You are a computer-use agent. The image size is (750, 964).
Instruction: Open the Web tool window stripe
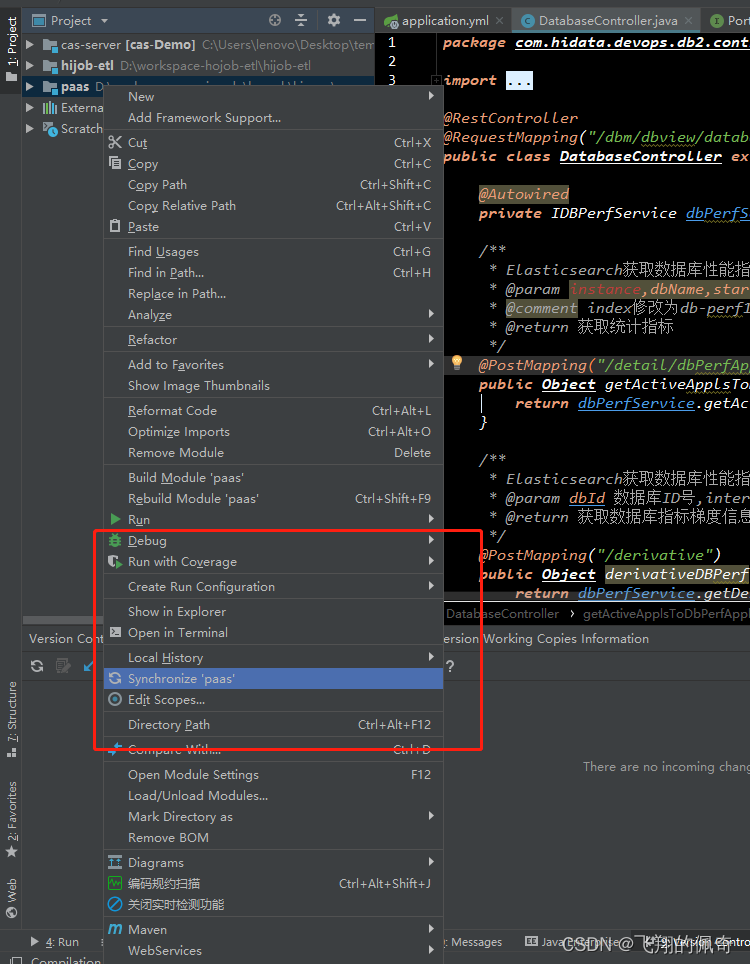click(11, 898)
